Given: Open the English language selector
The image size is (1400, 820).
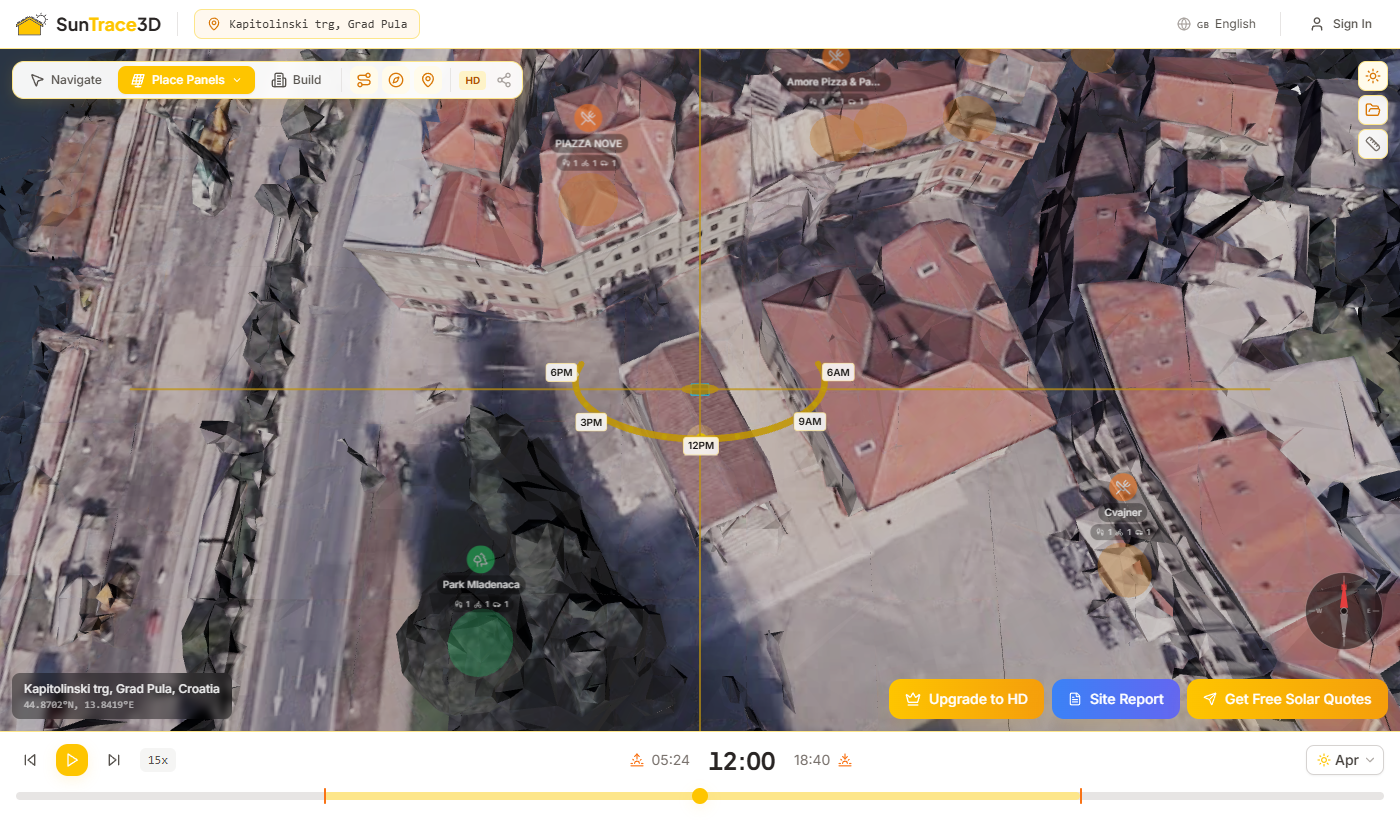Looking at the screenshot, I should tap(1217, 24).
